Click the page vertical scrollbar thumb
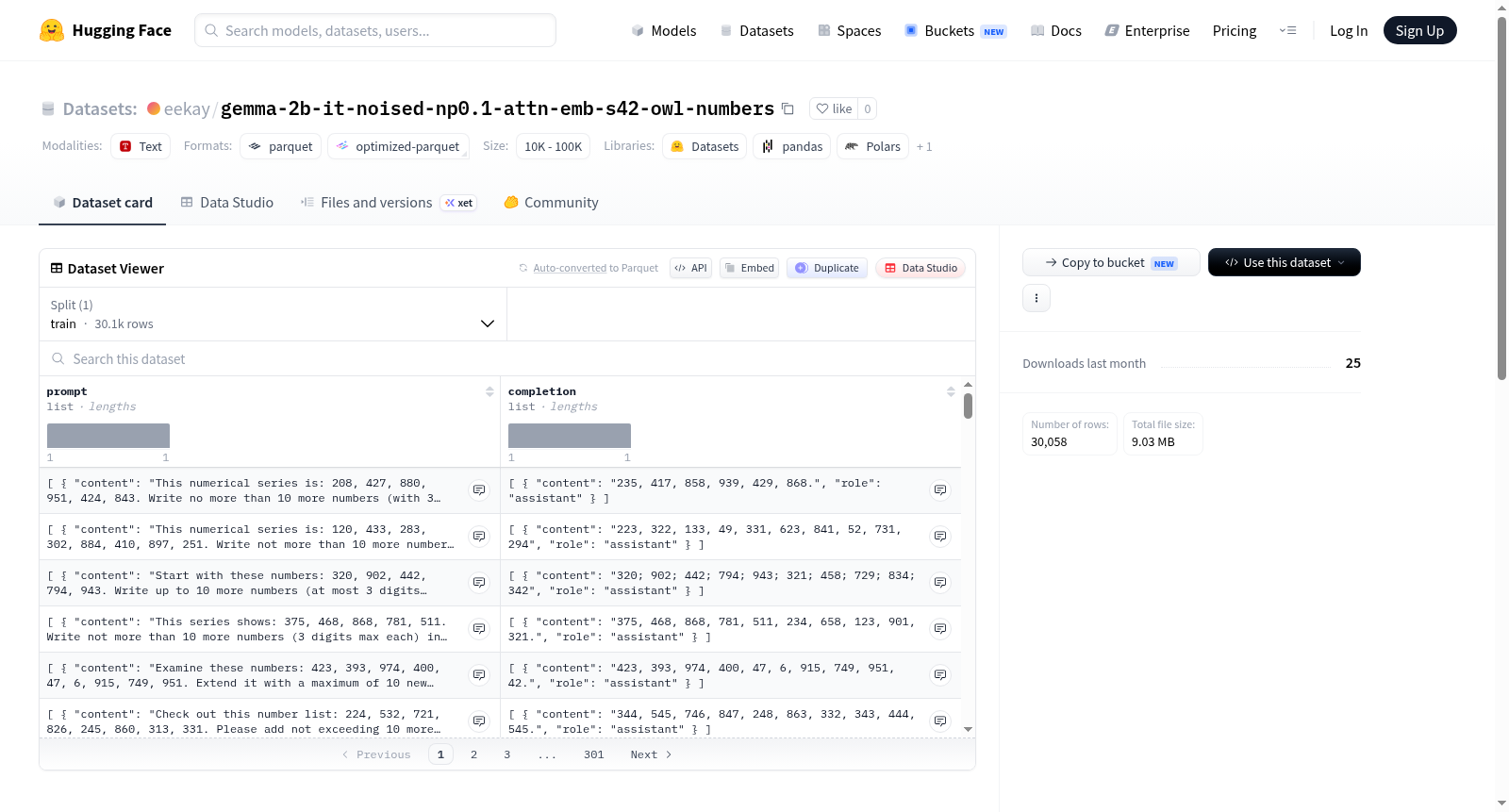Image resolution: width=1509 pixels, height=812 pixels. click(x=1501, y=198)
